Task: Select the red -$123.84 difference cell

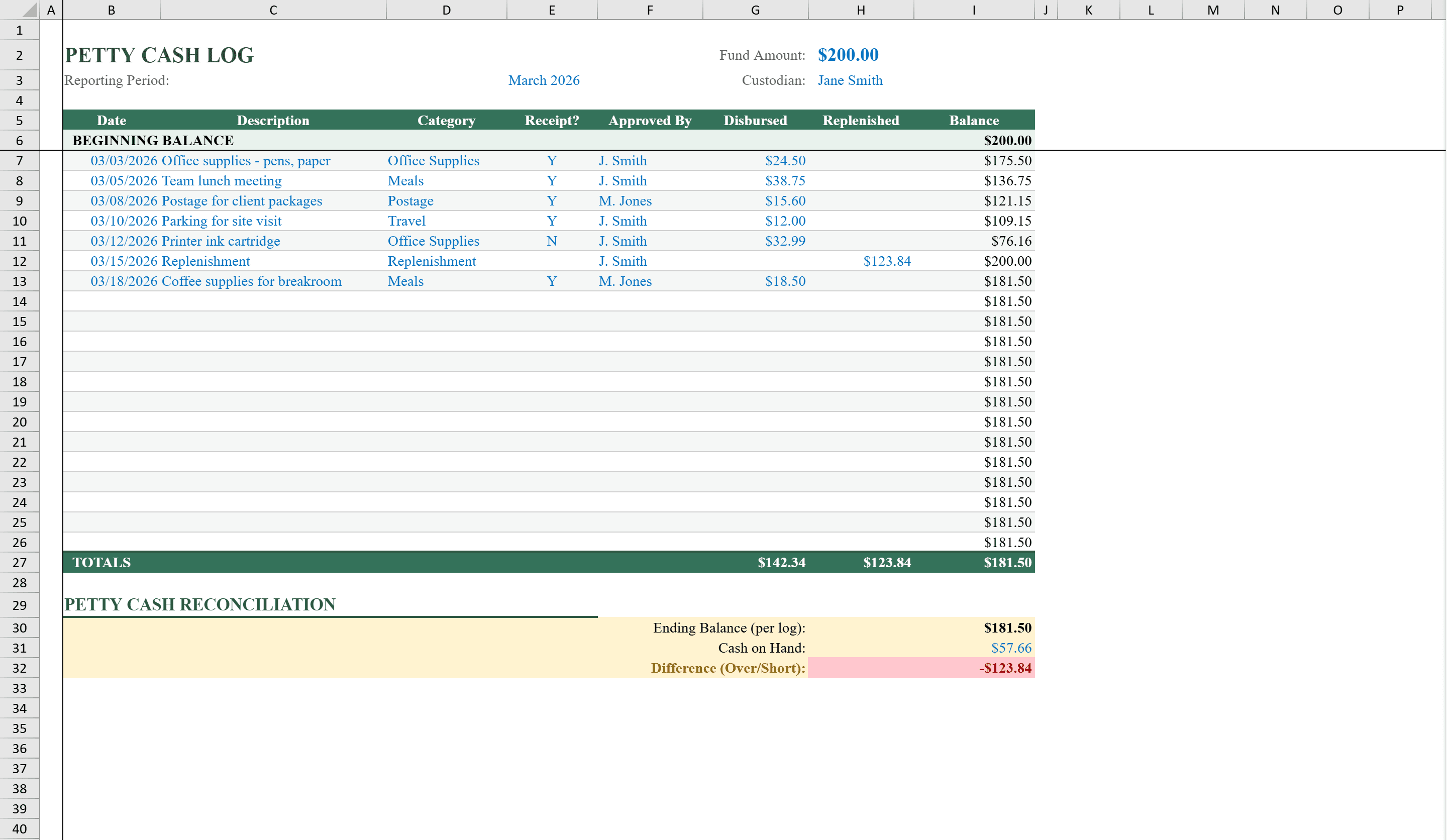Action: [x=1005, y=668]
